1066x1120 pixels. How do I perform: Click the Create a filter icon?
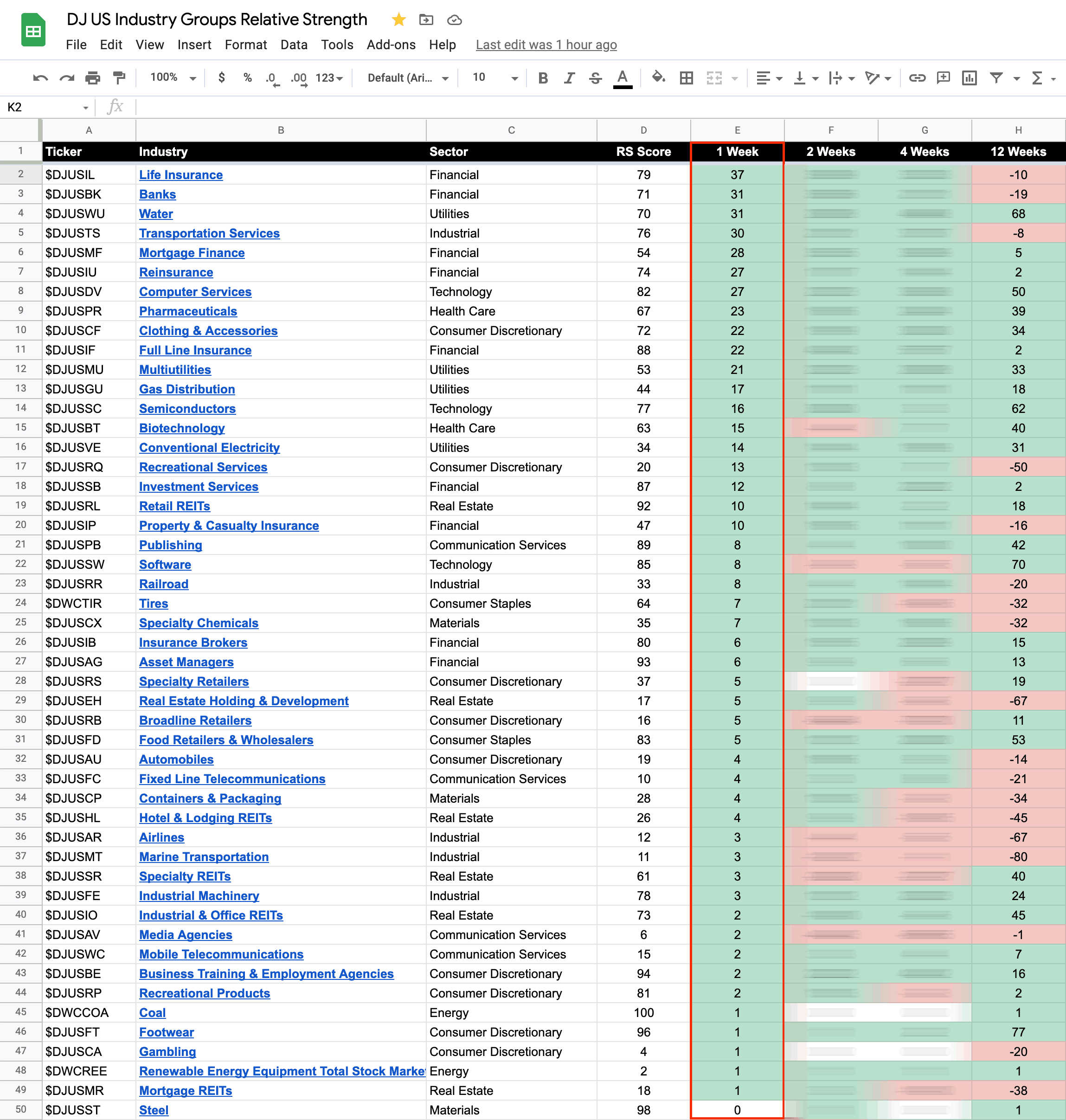point(996,78)
